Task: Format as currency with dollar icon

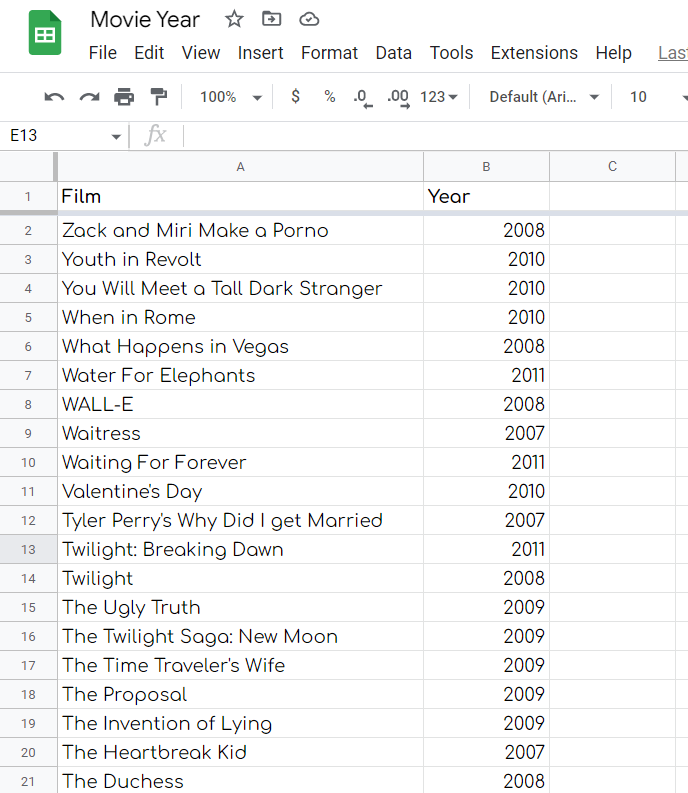Action: point(295,96)
